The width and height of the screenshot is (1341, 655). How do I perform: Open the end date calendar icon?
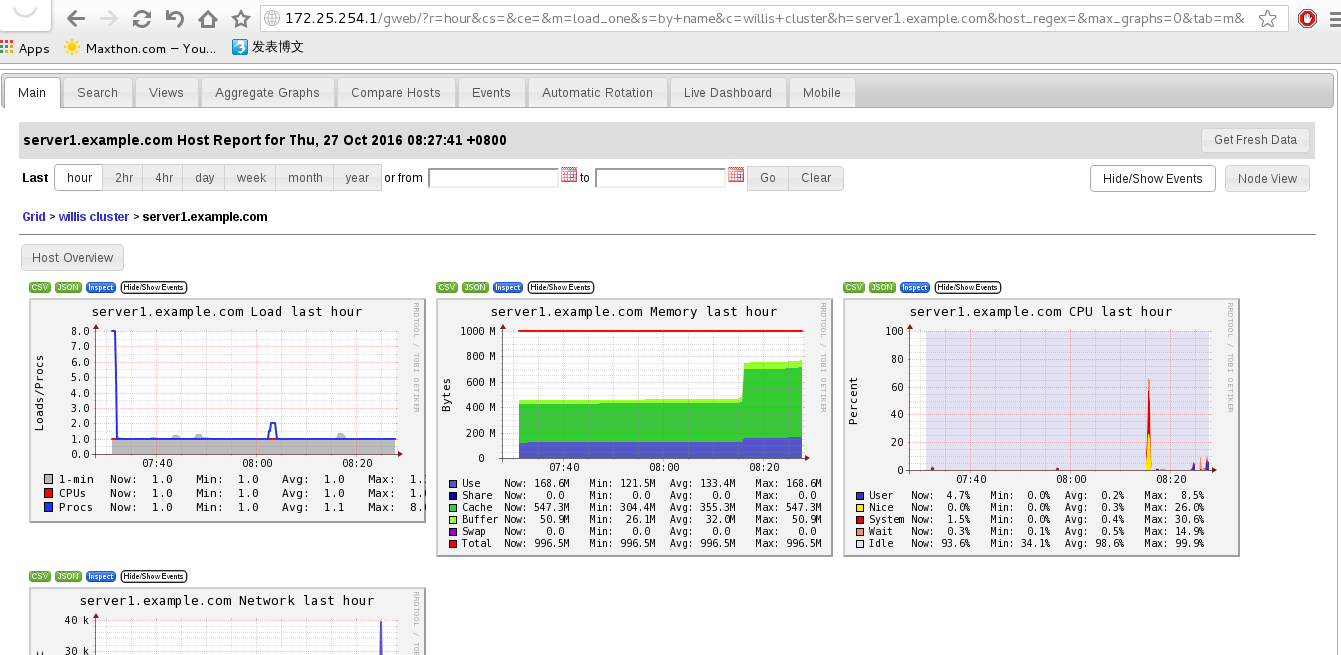click(735, 175)
